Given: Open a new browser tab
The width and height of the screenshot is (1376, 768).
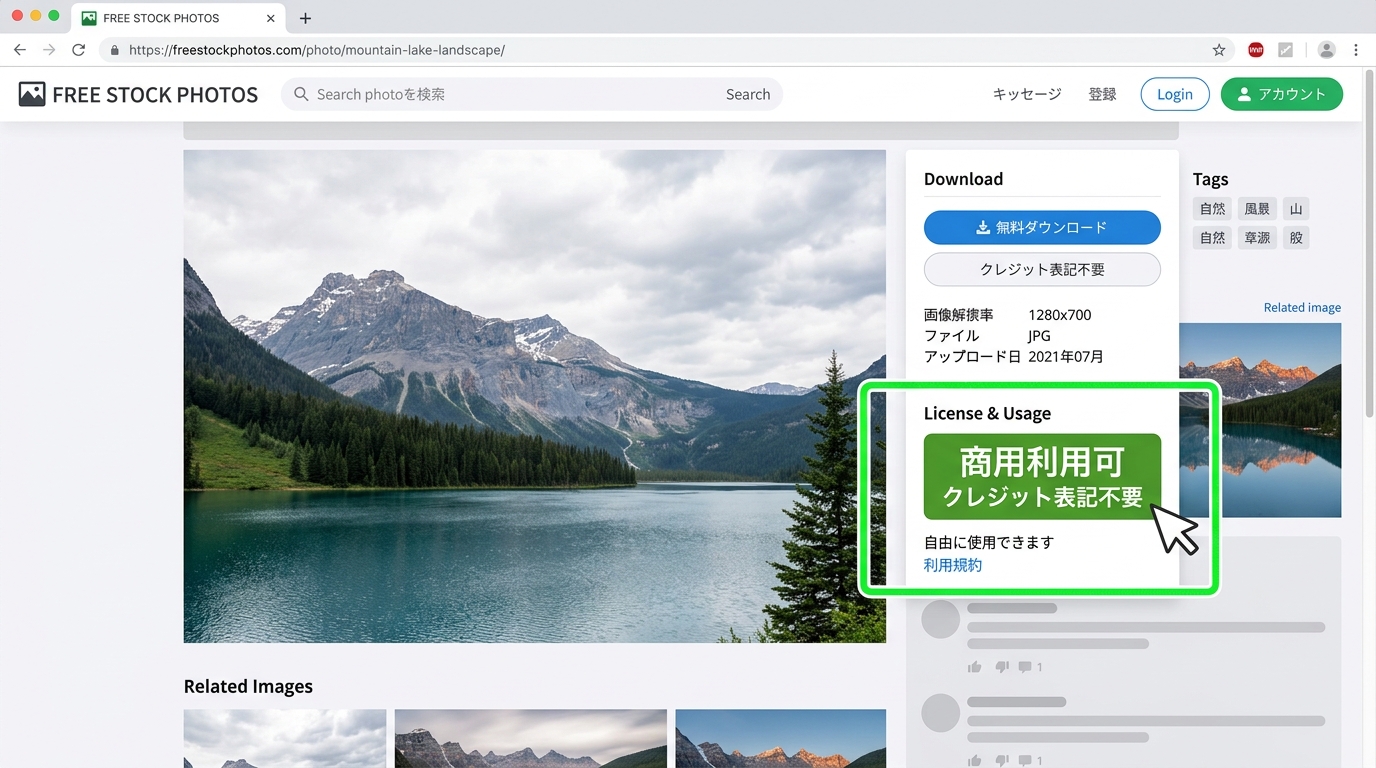Looking at the screenshot, I should pyautogui.click(x=305, y=18).
